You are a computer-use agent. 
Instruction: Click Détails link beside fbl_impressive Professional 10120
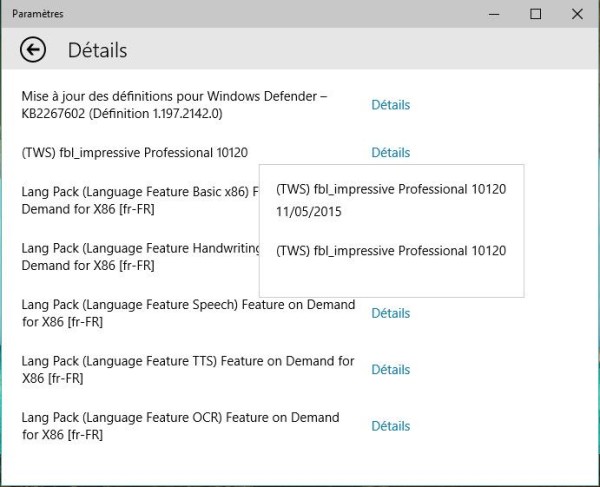pyautogui.click(x=390, y=153)
